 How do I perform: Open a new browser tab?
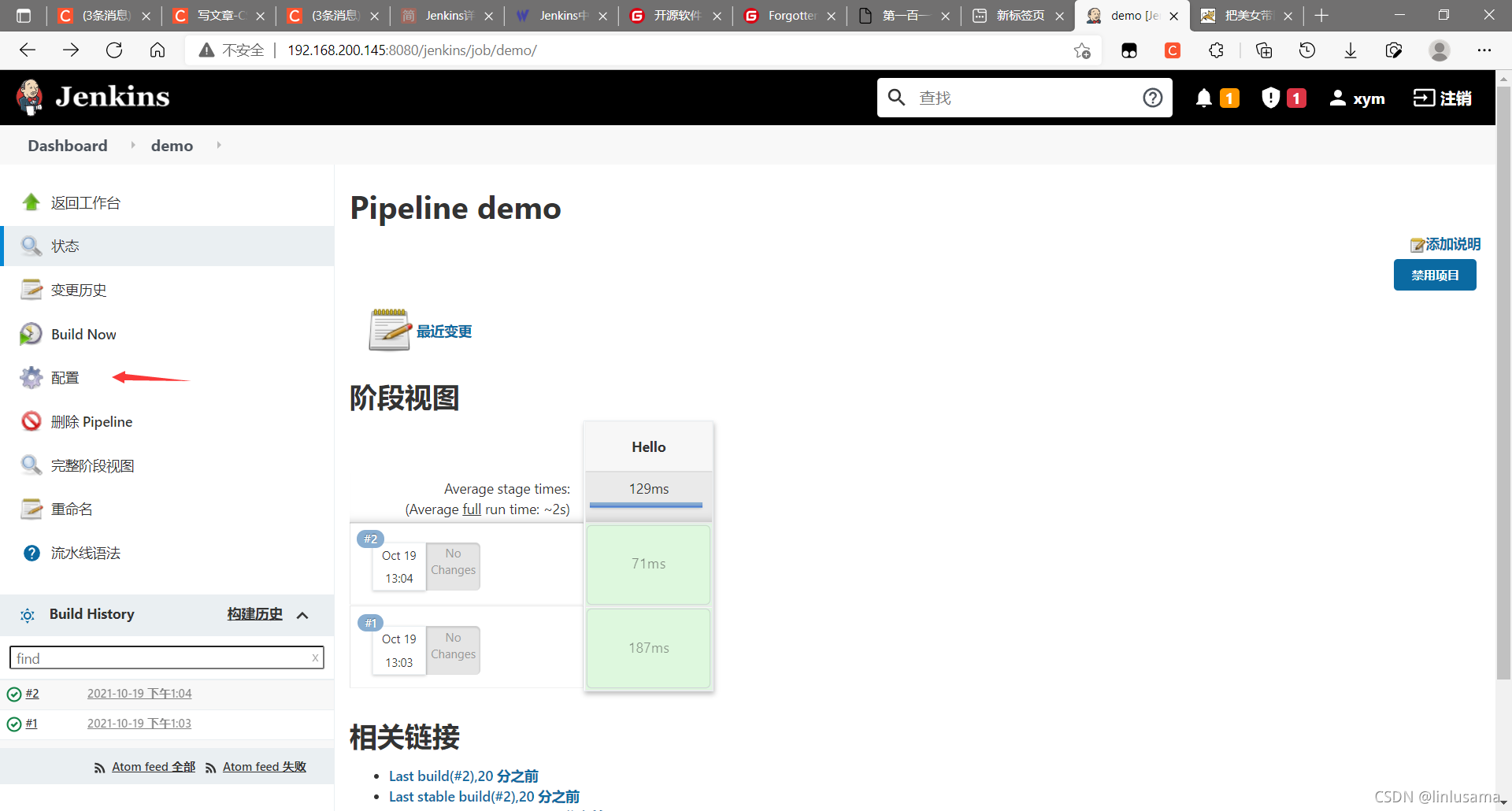1321,16
